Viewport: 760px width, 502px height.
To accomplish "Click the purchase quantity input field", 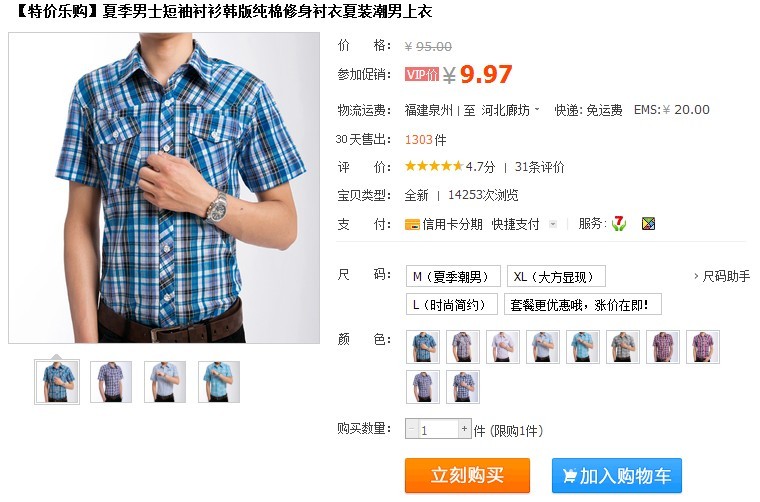I will coord(438,429).
